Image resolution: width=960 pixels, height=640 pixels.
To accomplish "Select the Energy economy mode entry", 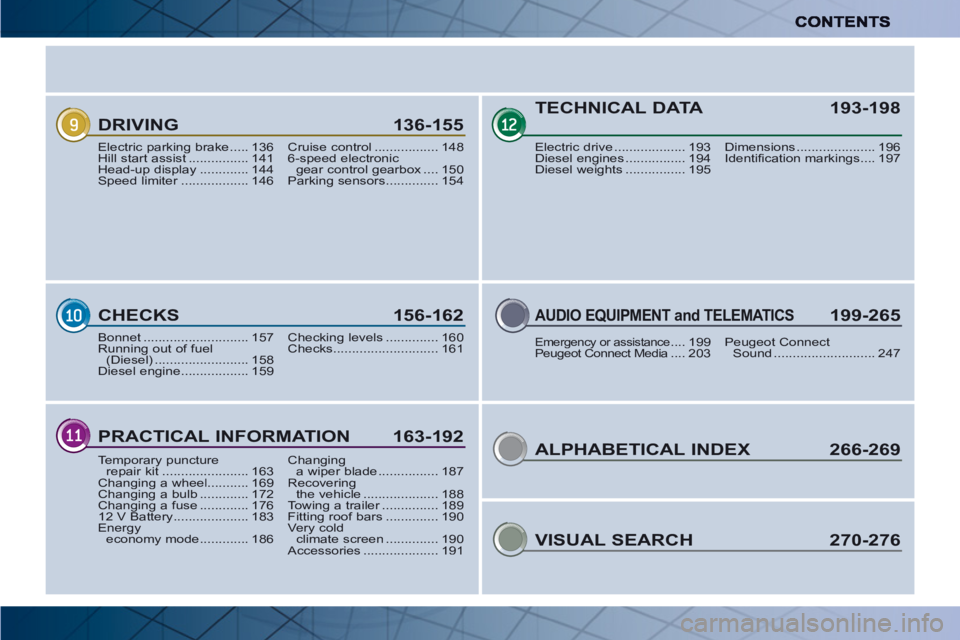I will 186,533.
